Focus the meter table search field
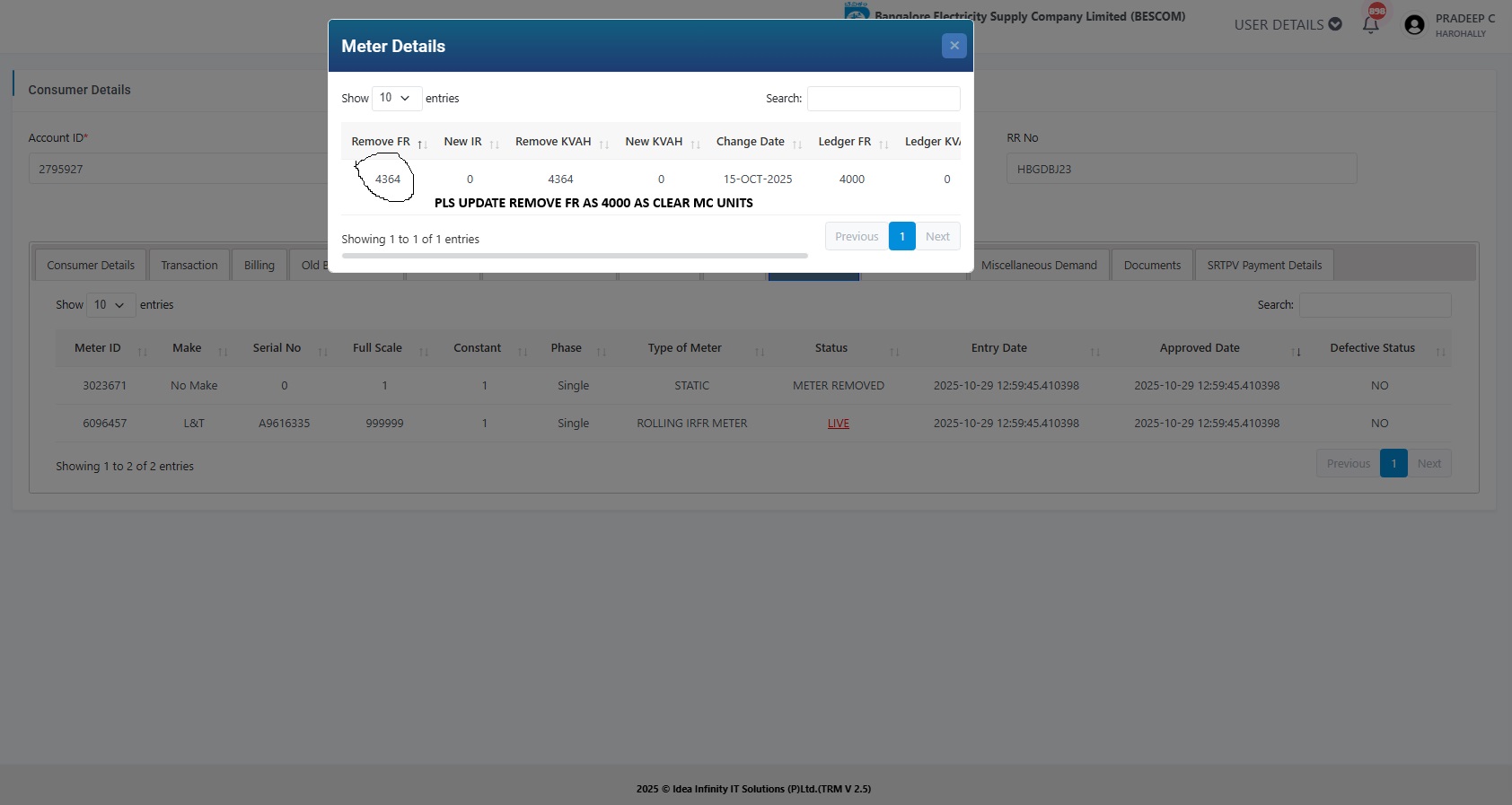 [x=1375, y=305]
